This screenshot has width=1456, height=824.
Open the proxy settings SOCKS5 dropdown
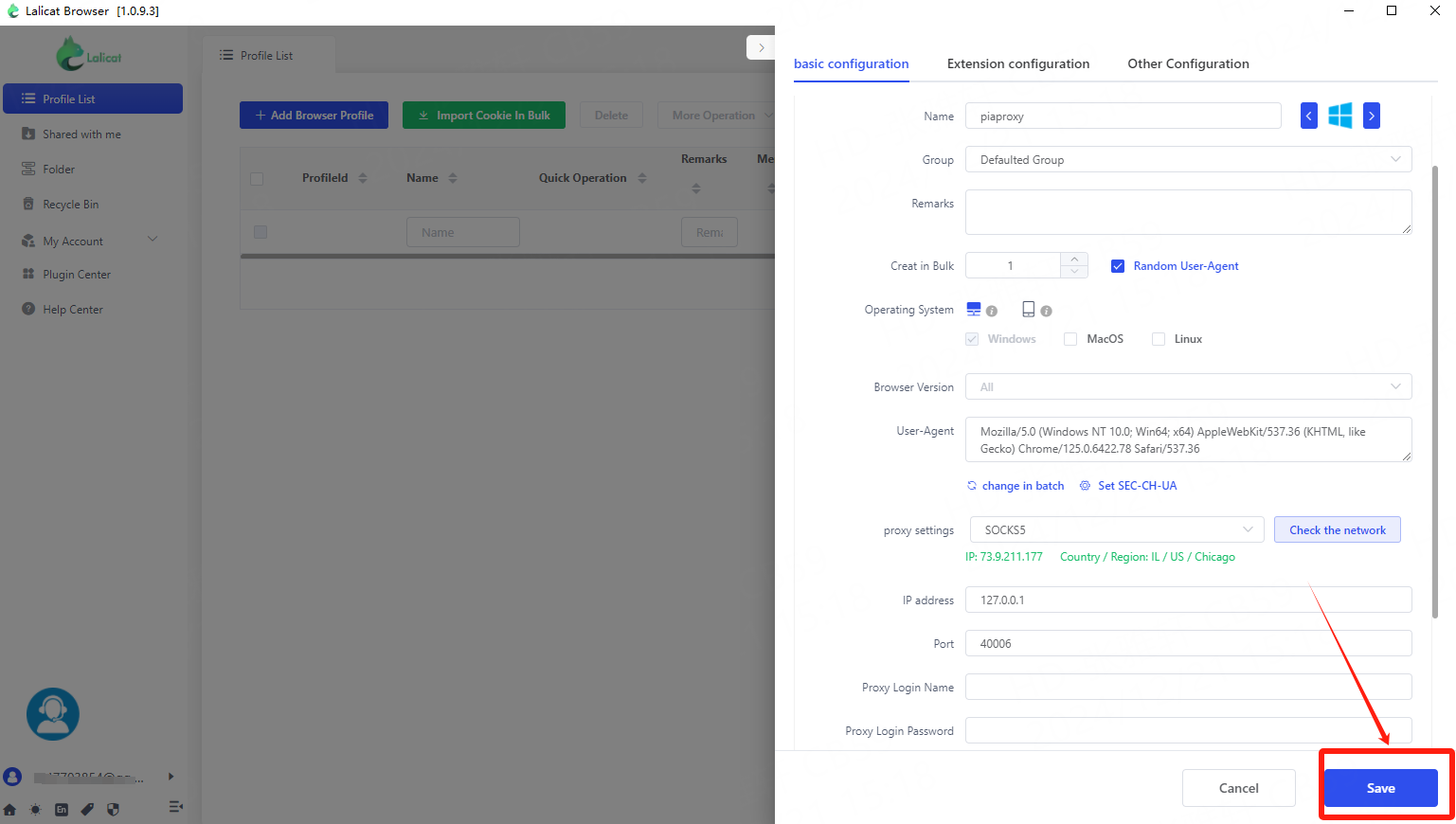(x=1116, y=530)
